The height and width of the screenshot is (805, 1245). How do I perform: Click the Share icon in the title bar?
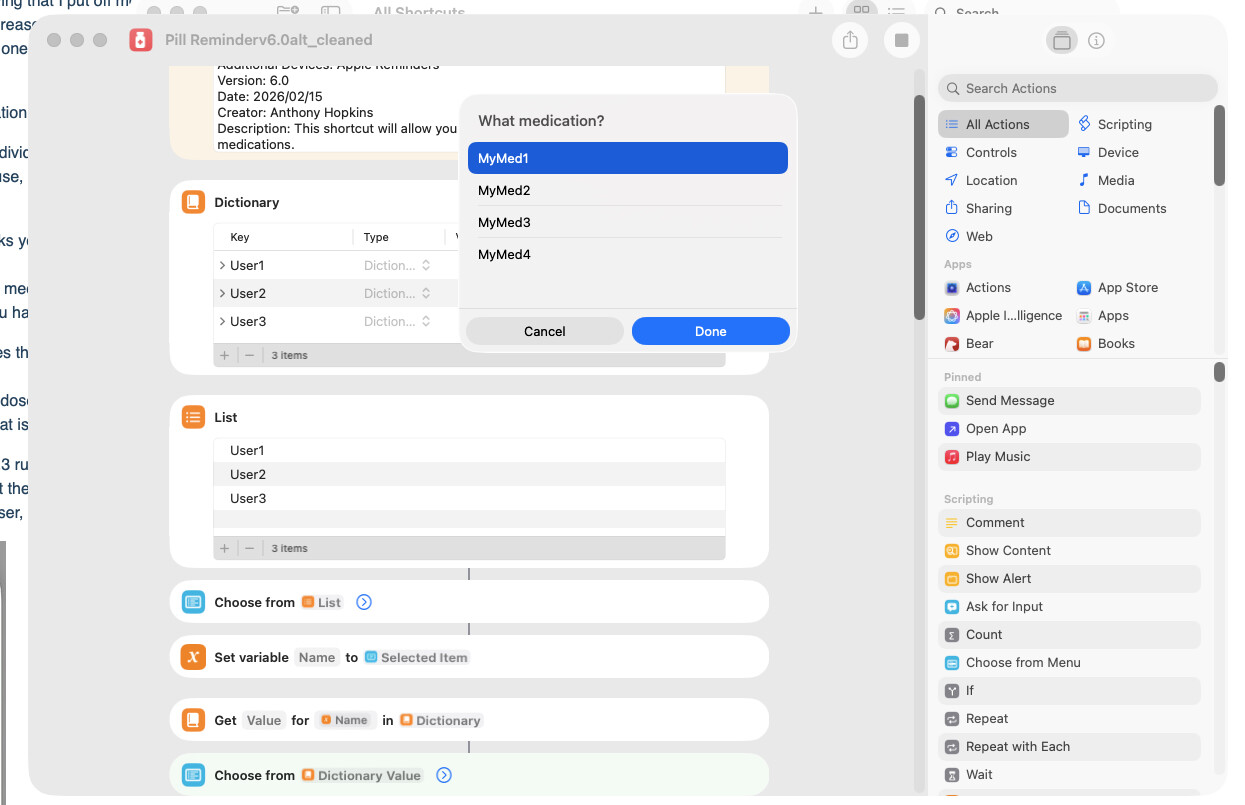pos(850,40)
